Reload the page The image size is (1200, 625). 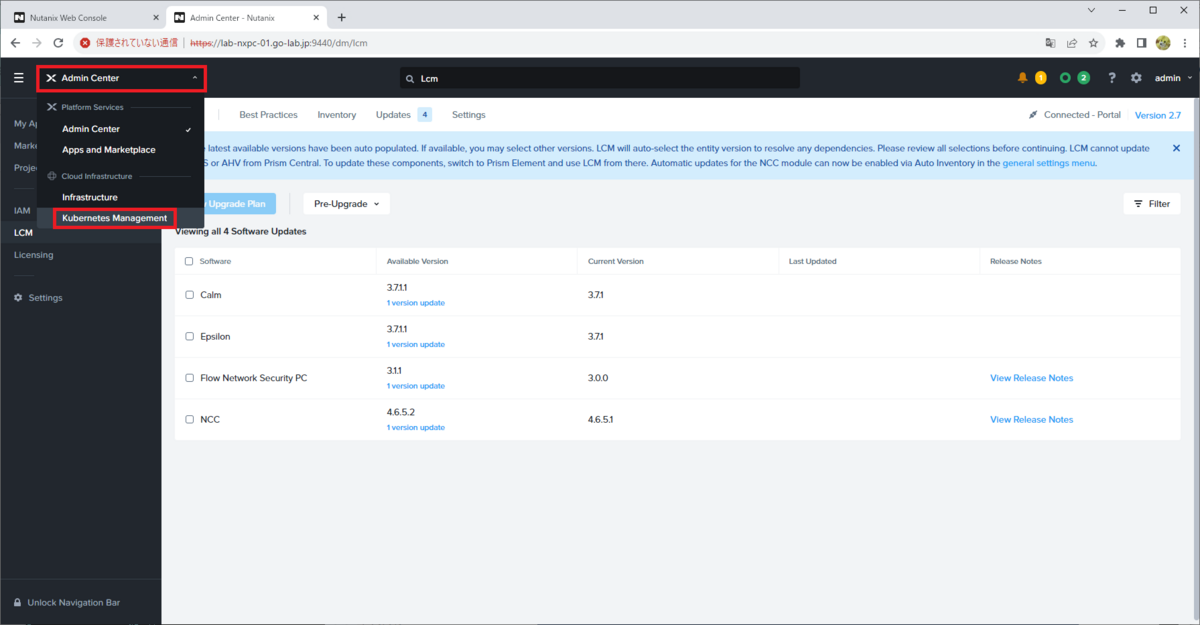[59, 43]
